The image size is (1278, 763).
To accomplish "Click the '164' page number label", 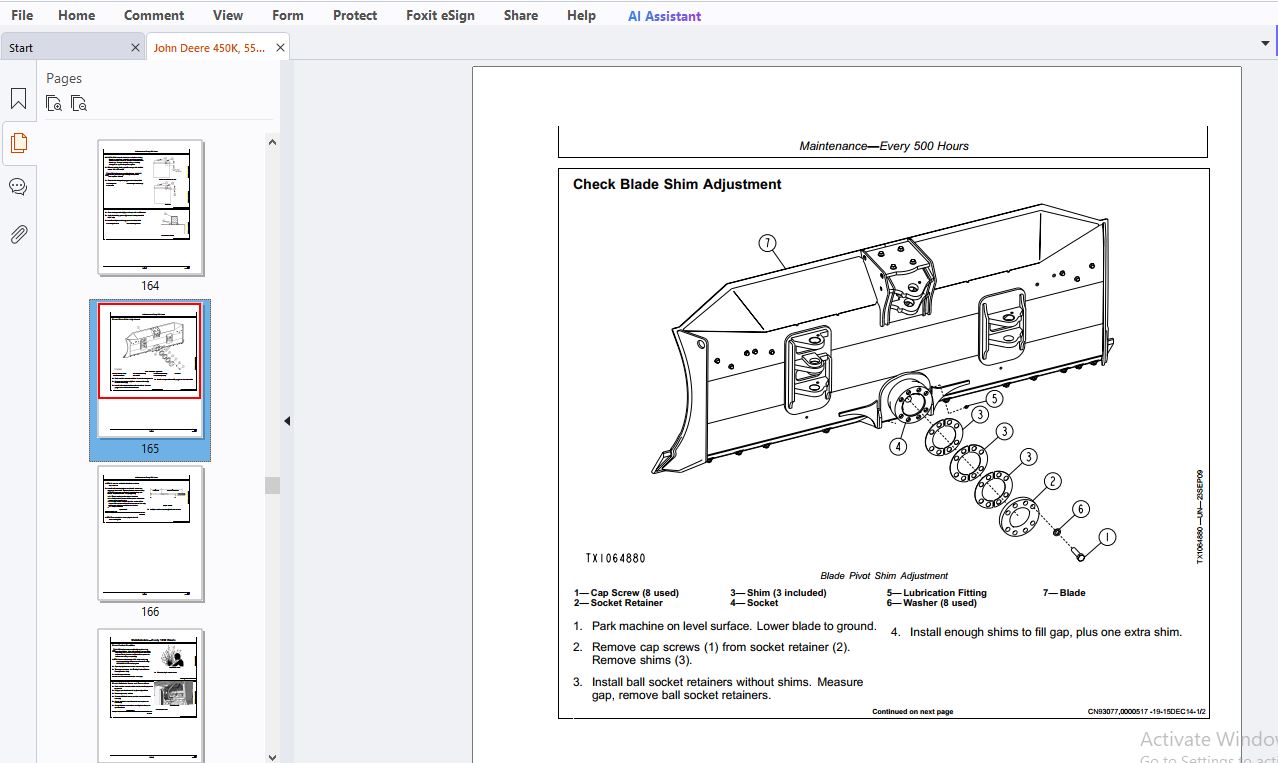I will (150, 286).
